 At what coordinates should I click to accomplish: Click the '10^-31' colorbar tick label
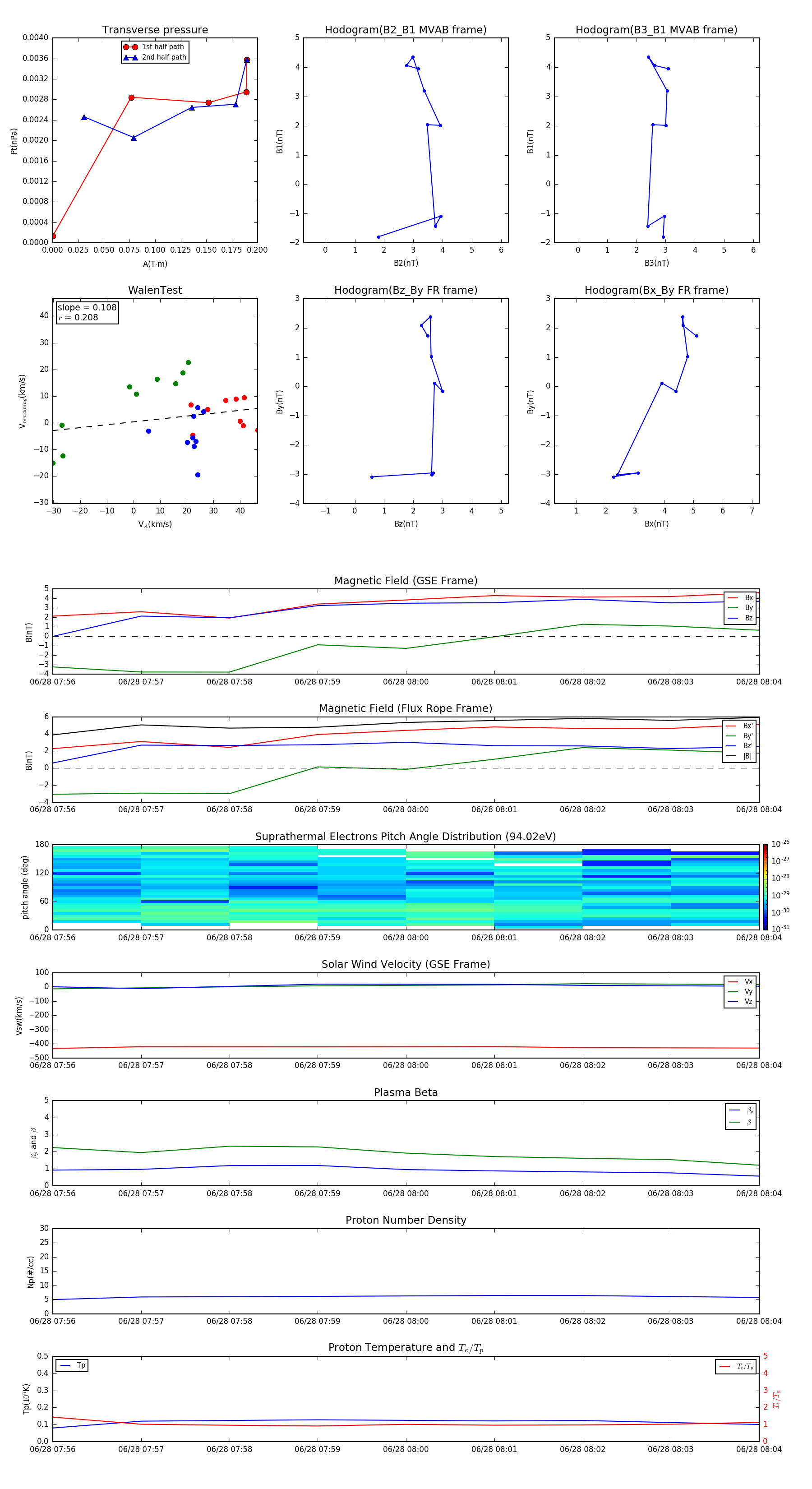(x=780, y=929)
